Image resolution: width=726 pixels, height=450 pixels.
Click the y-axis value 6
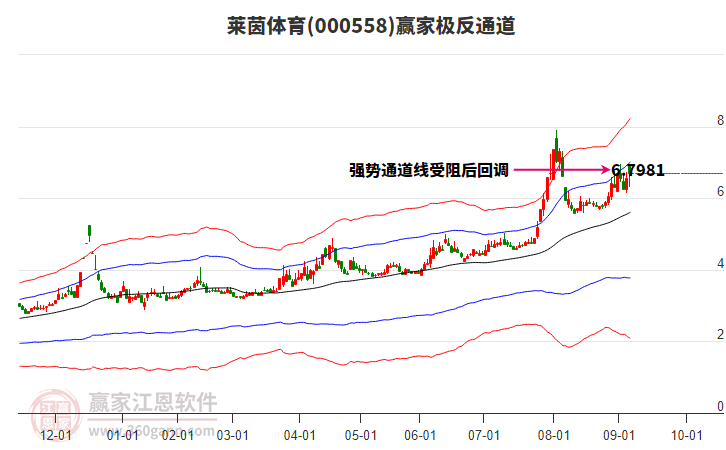pos(720,191)
